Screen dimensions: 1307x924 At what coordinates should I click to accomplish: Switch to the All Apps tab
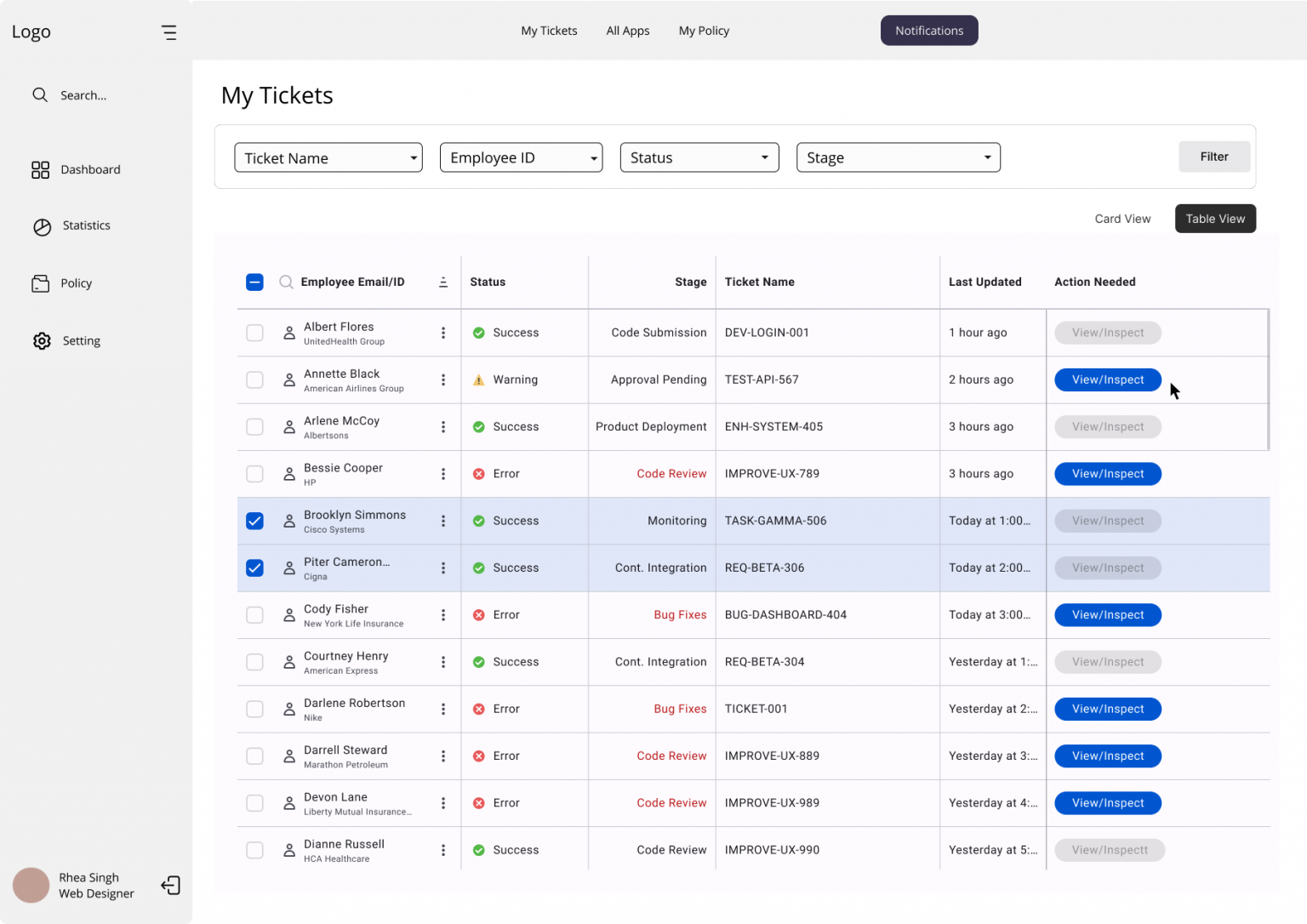point(627,31)
